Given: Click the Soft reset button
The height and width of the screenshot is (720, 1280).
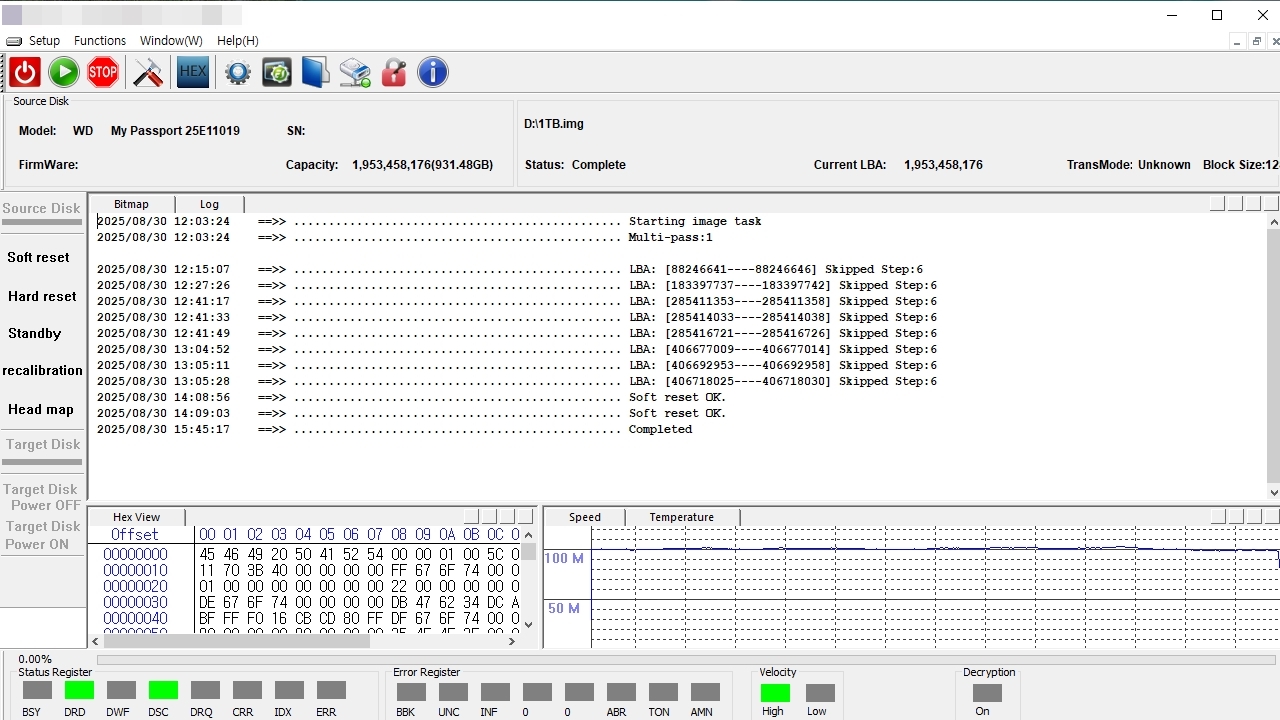Looking at the screenshot, I should (39, 258).
